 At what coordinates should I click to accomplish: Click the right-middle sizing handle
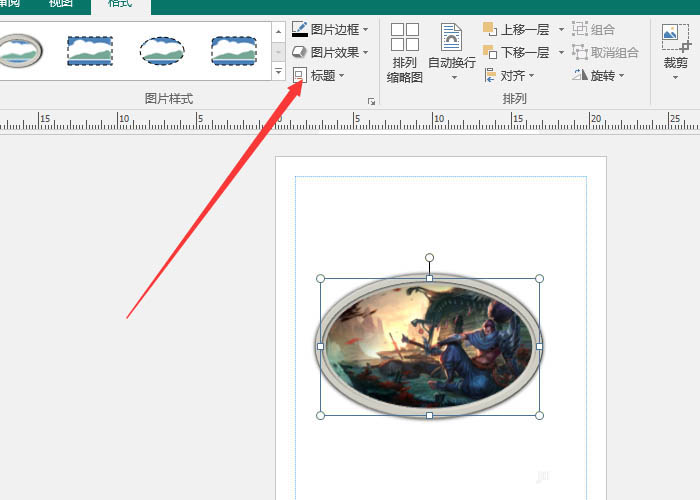[x=539, y=346]
